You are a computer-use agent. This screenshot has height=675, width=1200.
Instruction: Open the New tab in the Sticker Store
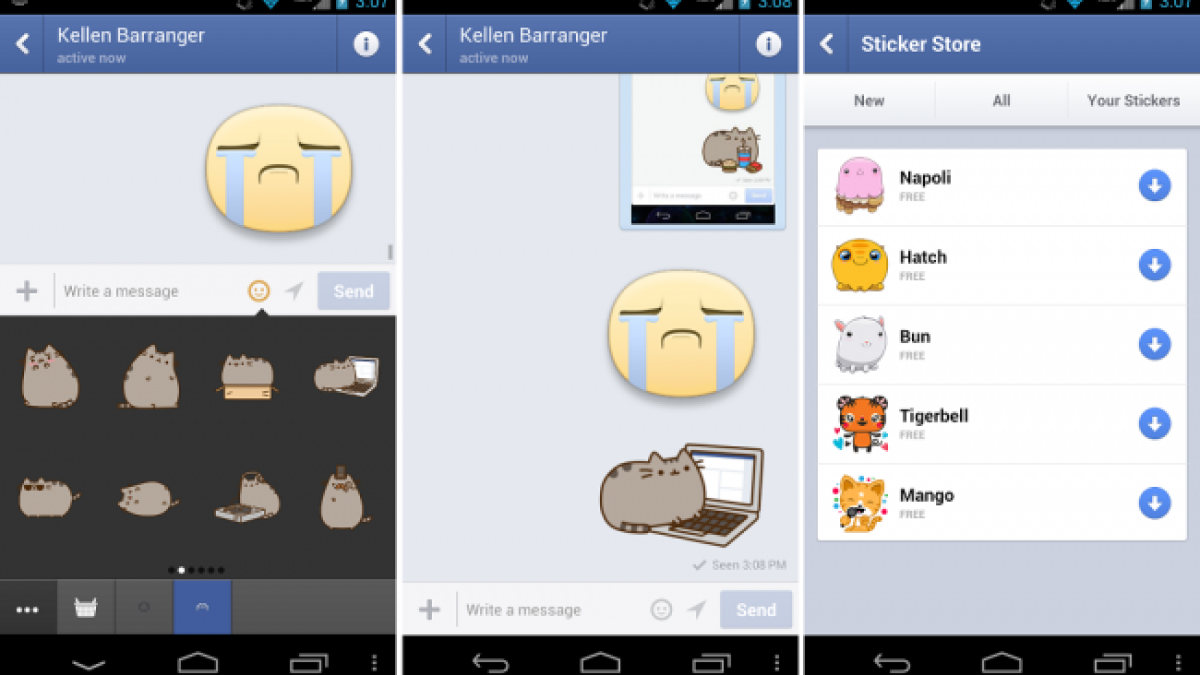[869, 100]
